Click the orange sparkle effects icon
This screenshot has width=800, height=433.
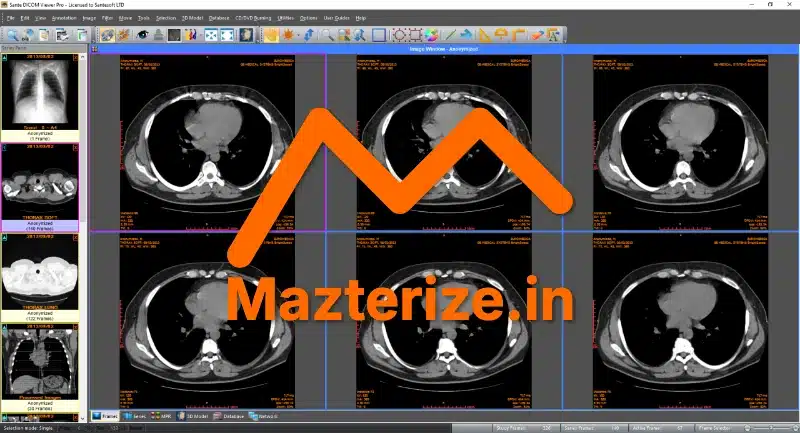tap(124, 35)
